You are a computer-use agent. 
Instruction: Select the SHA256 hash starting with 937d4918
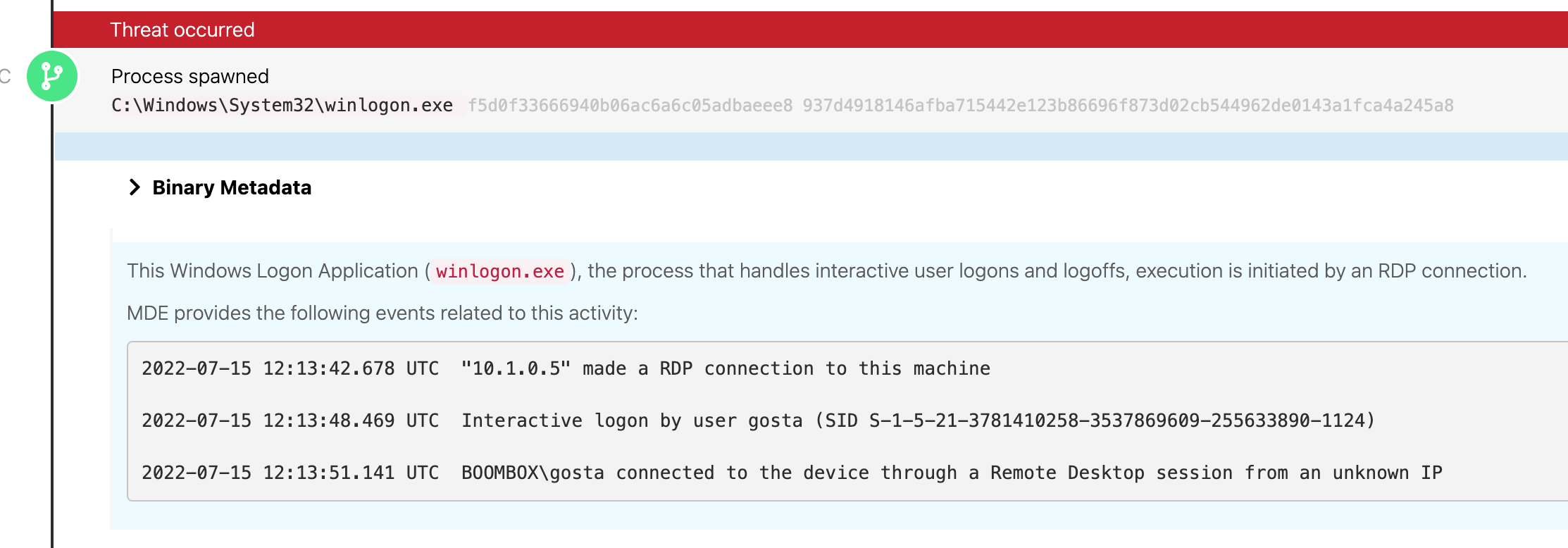pos(1127,106)
